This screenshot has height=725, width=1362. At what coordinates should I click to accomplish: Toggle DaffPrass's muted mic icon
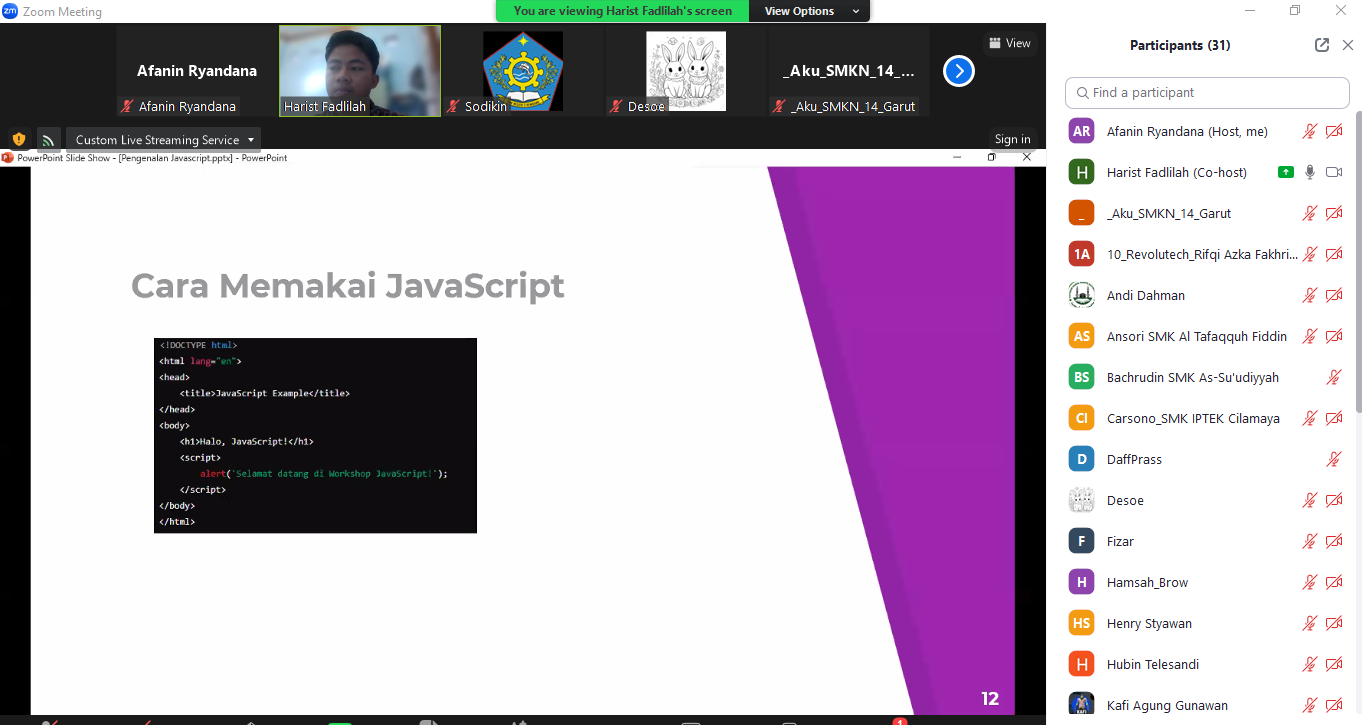(1334, 459)
